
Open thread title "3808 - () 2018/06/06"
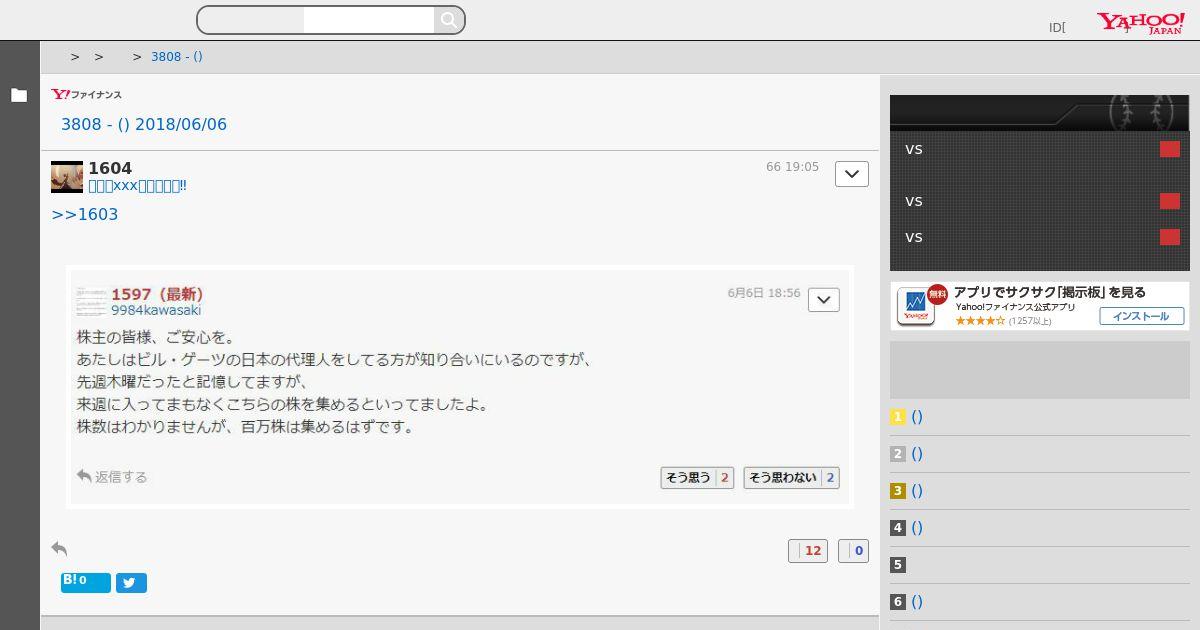tap(144, 124)
